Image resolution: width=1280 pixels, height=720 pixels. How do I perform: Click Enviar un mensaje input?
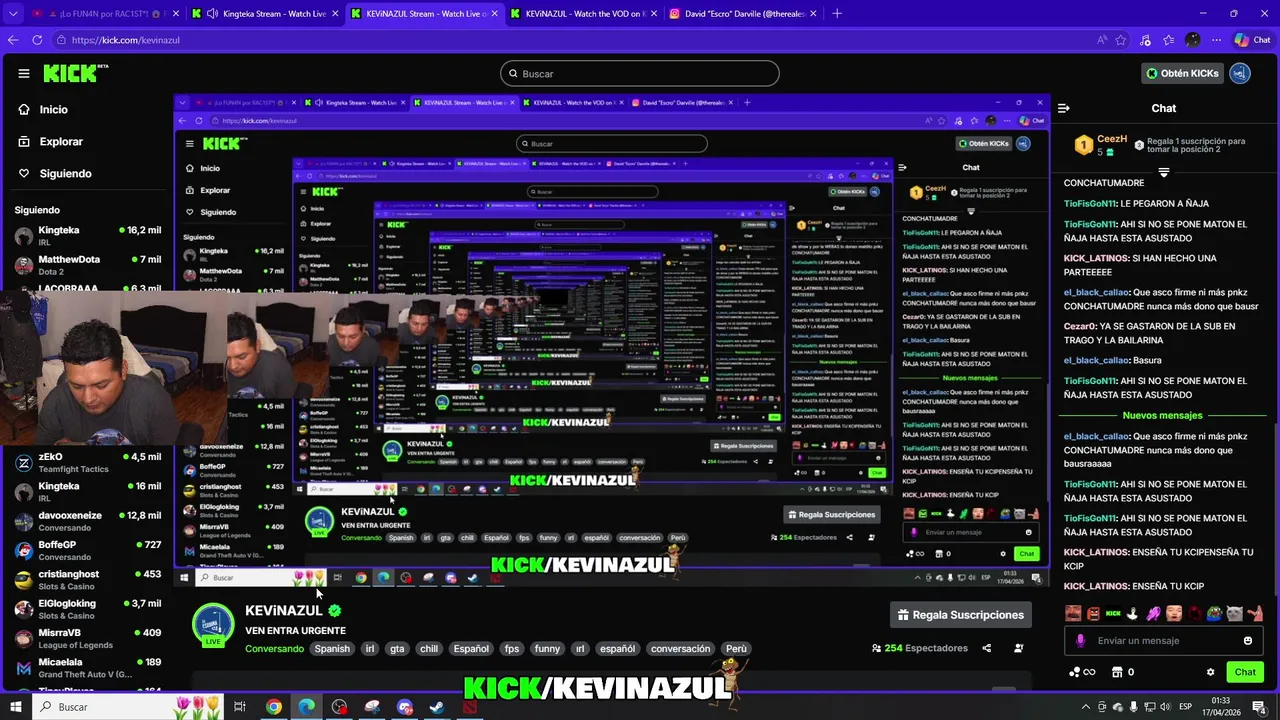coord(1164,641)
